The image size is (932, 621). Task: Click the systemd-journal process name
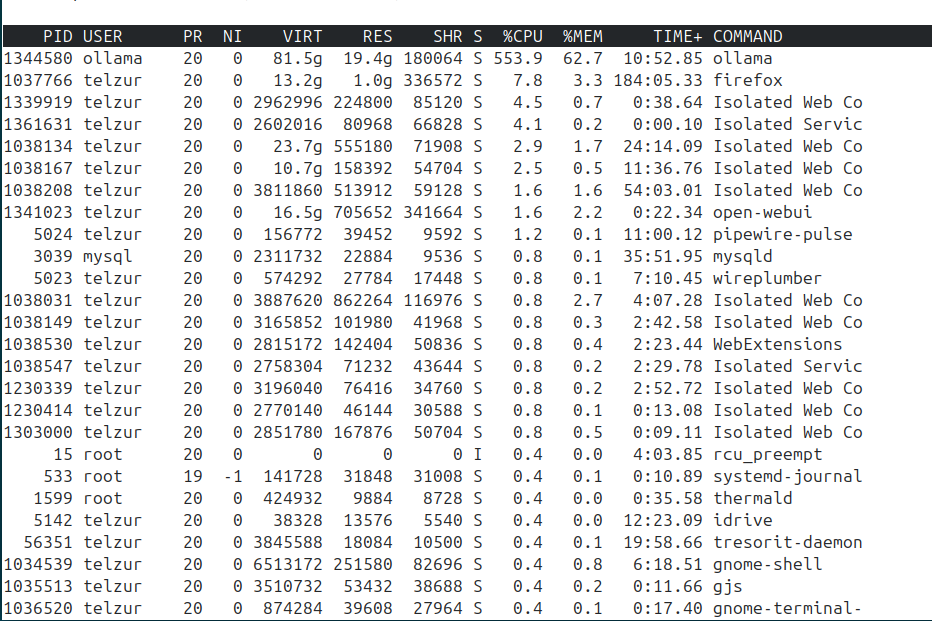point(787,476)
